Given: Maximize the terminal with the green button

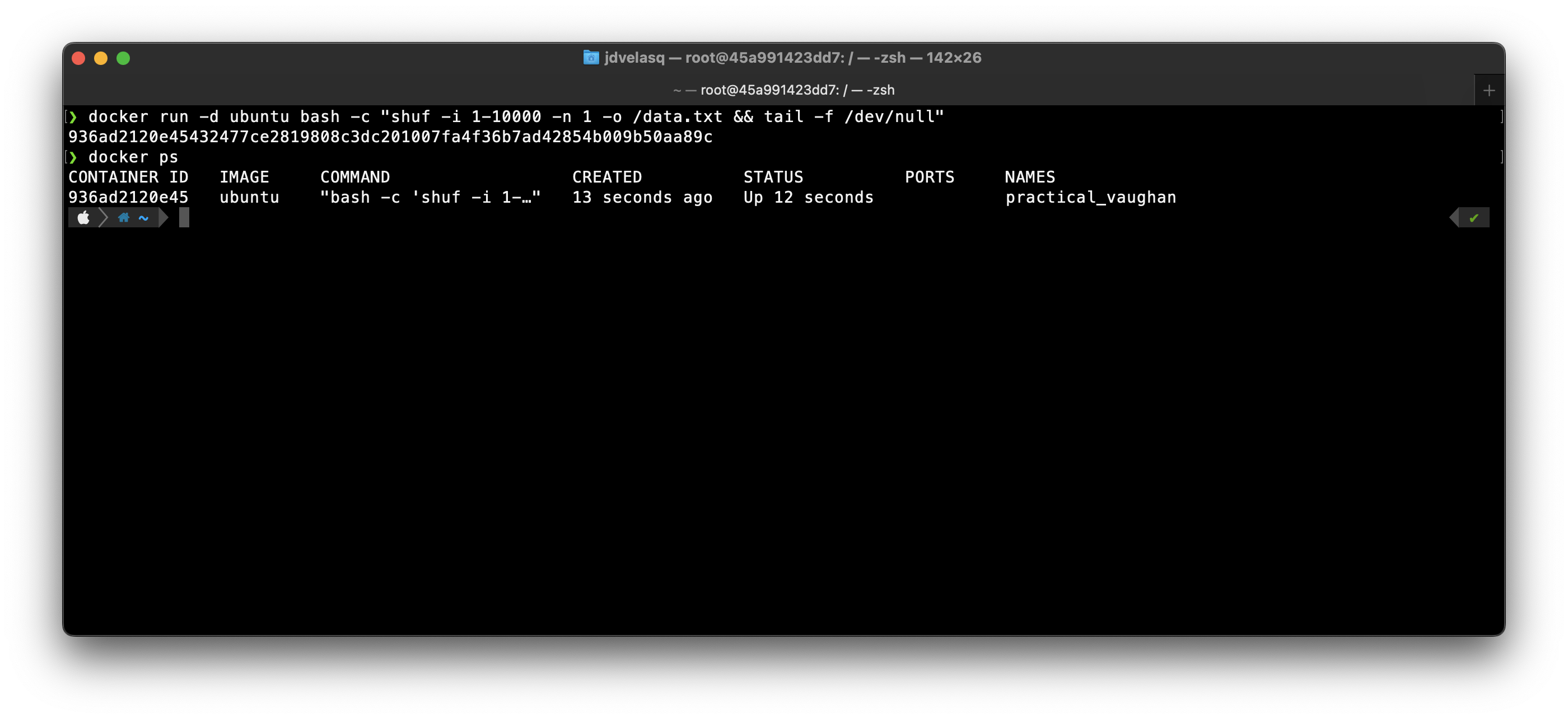Looking at the screenshot, I should (124, 58).
